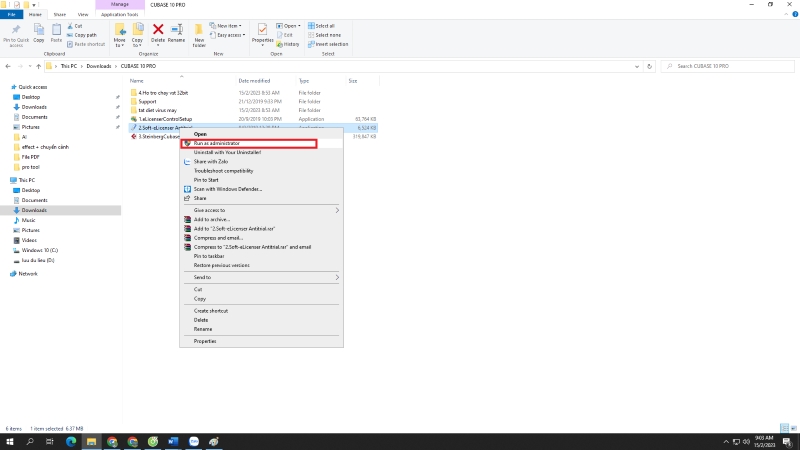Open Network in the navigation pane
Image resolution: width=800 pixels, height=450 pixels.
coord(28,274)
